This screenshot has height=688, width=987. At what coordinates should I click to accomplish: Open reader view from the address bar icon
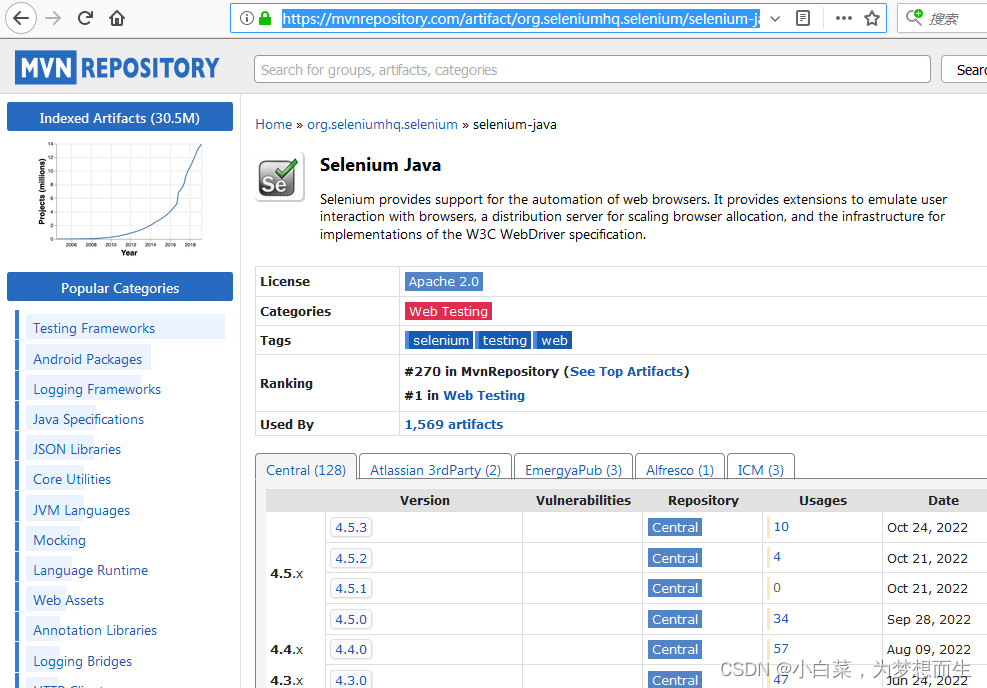tap(803, 18)
